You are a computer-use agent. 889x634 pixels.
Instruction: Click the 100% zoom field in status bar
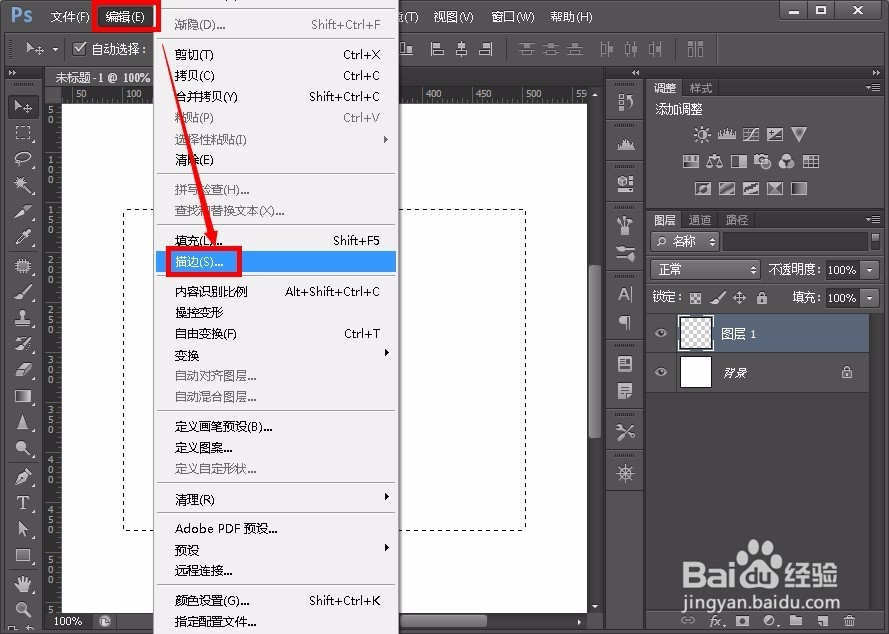[67, 621]
